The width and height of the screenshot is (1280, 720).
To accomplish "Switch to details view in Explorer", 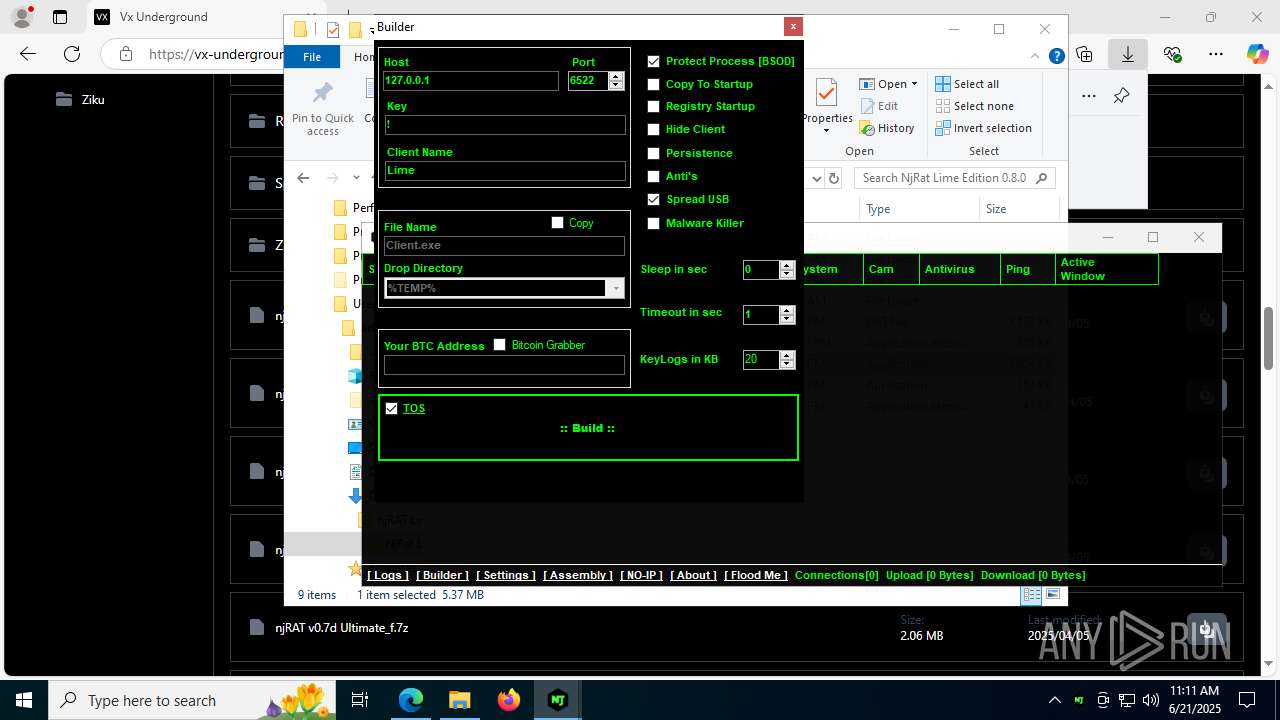I will click(x=1031, y=595).
